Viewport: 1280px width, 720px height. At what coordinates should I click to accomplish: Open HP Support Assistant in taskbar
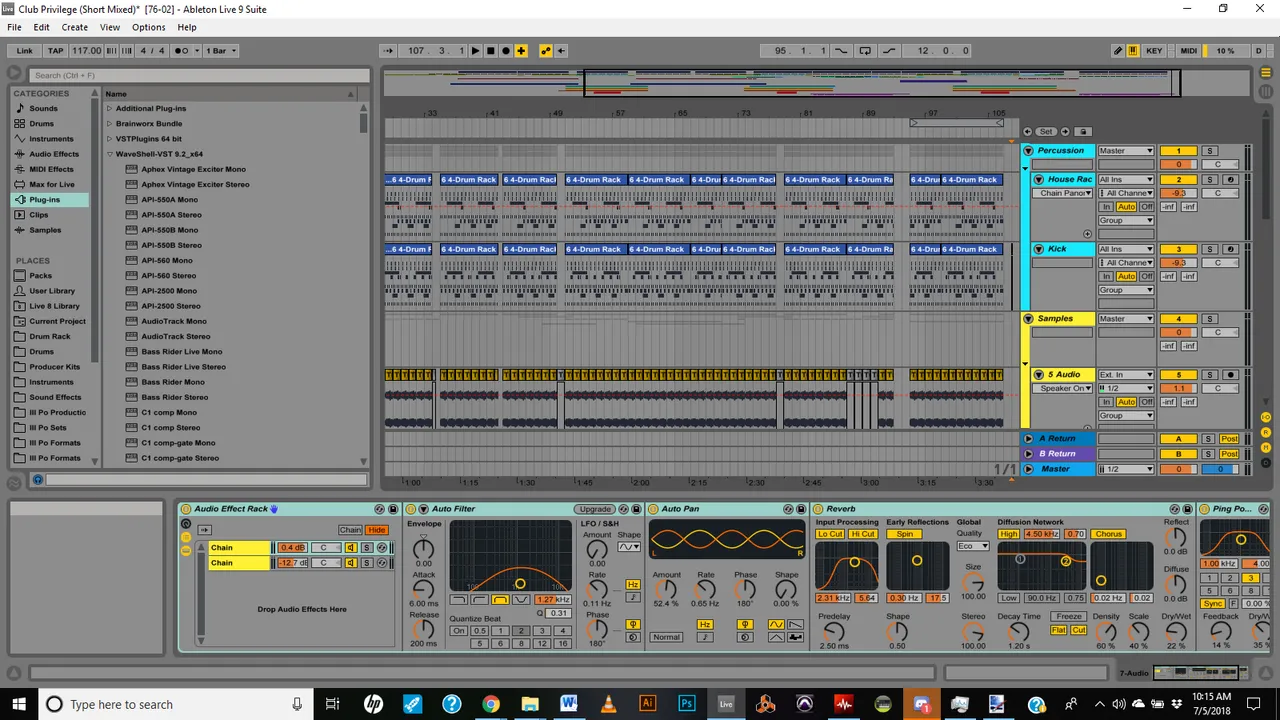(451, 704)
